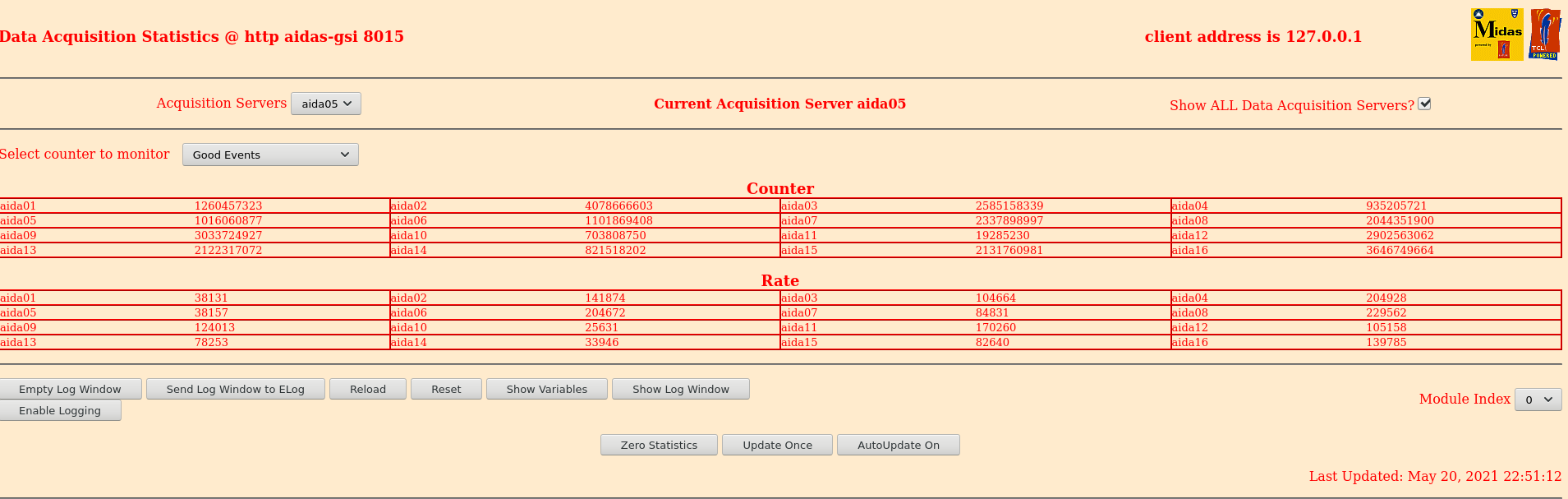Select rate value 124013 for aida09
This screenshot has width=1568, height=499.
point(214,327)
